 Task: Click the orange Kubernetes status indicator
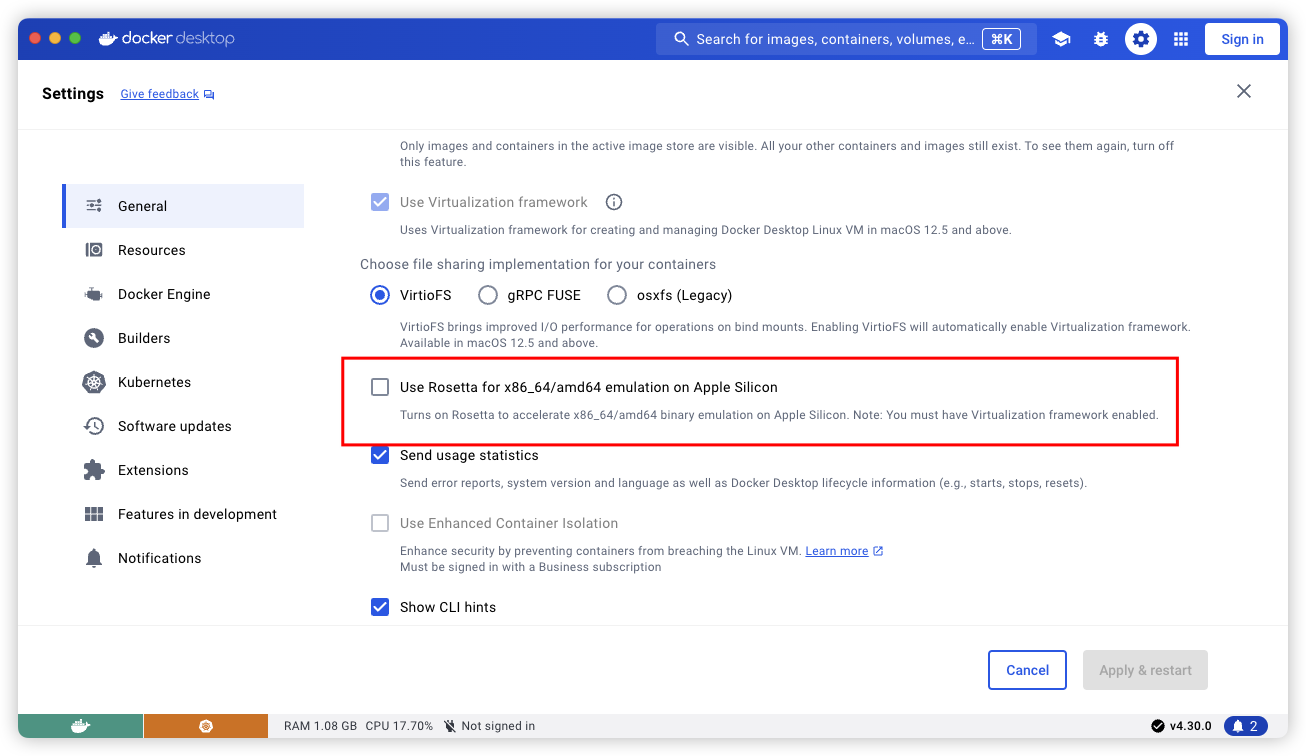(x=206, y=726)
